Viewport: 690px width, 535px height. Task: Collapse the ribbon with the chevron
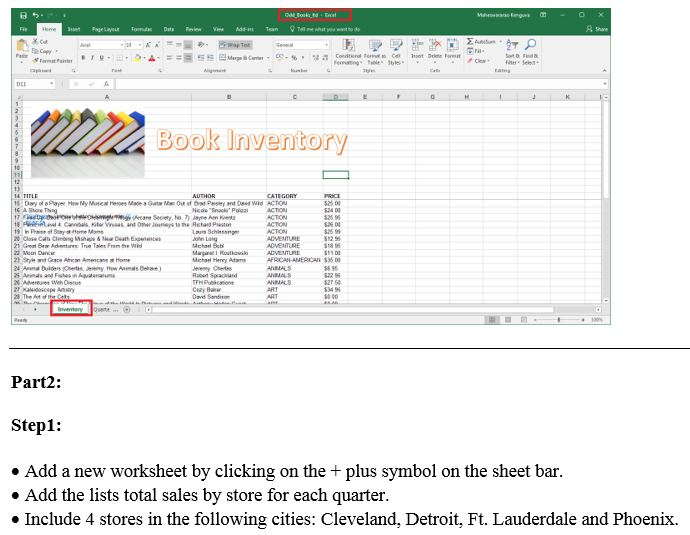[x=604, y=70]
